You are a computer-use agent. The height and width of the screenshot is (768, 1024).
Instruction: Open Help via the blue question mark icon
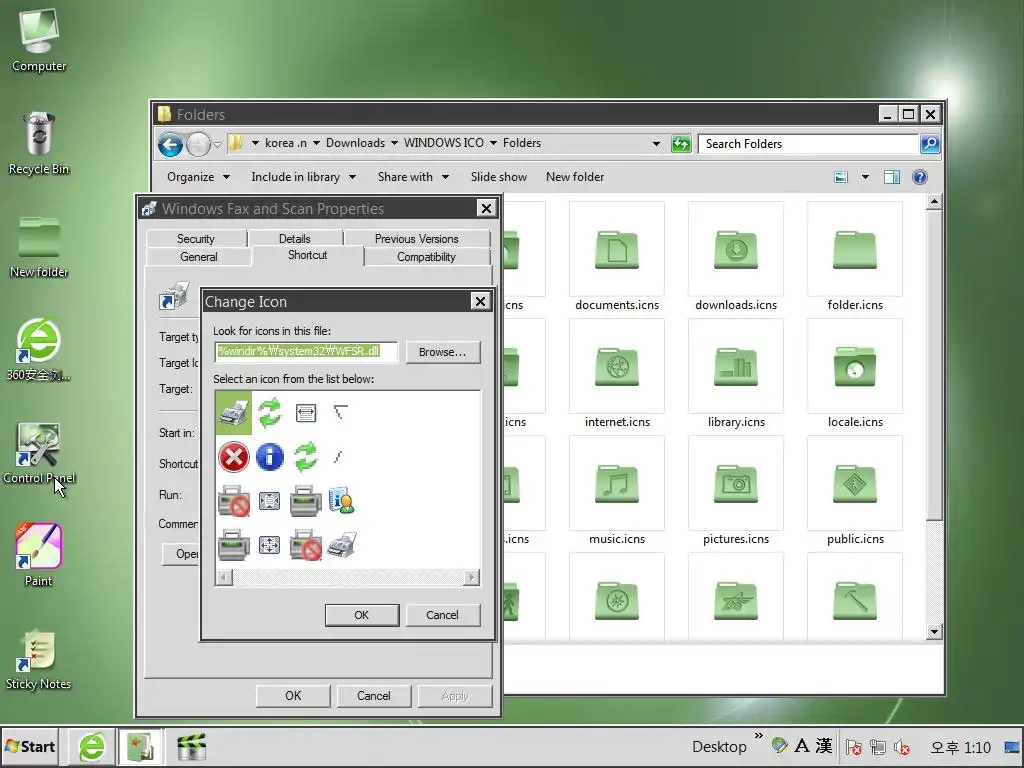pyautogui.click(x=920, y=177)
